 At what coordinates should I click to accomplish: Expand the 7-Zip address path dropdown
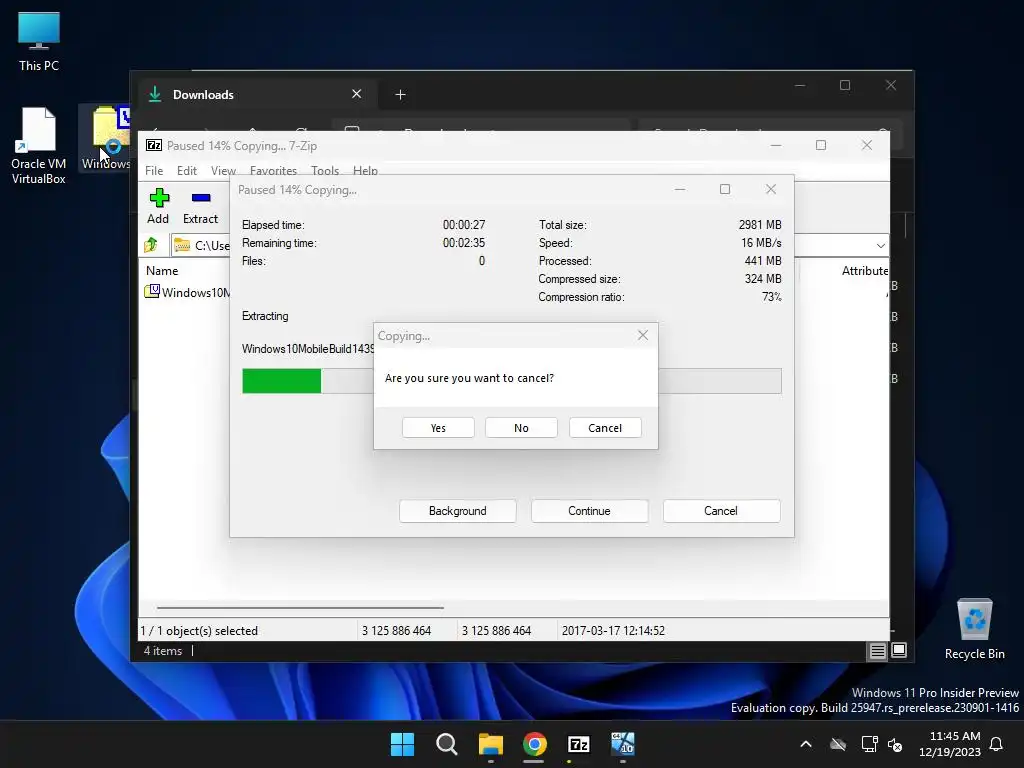880,246
